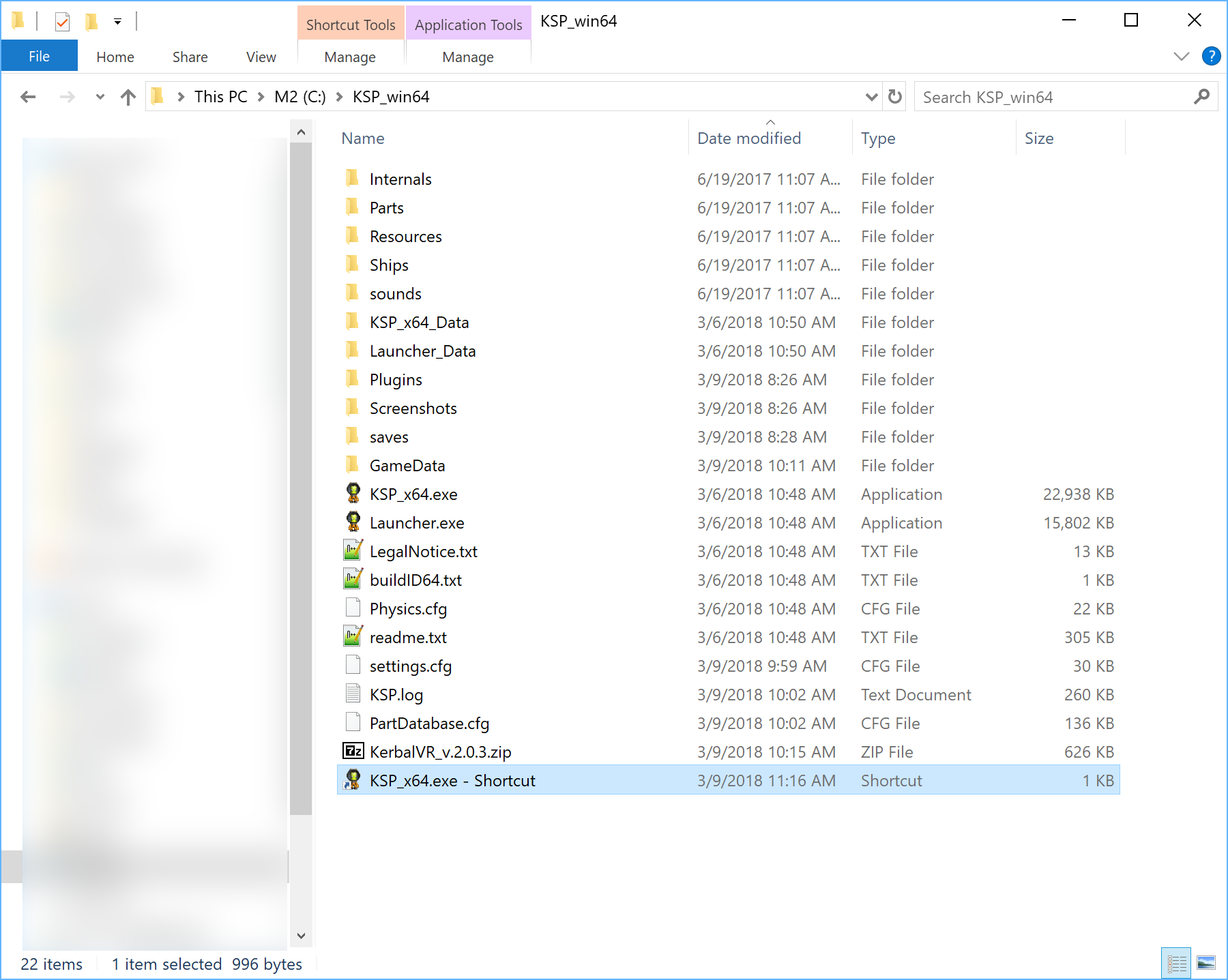
Task: Open the File menu
Action: [x=39, y=56]
